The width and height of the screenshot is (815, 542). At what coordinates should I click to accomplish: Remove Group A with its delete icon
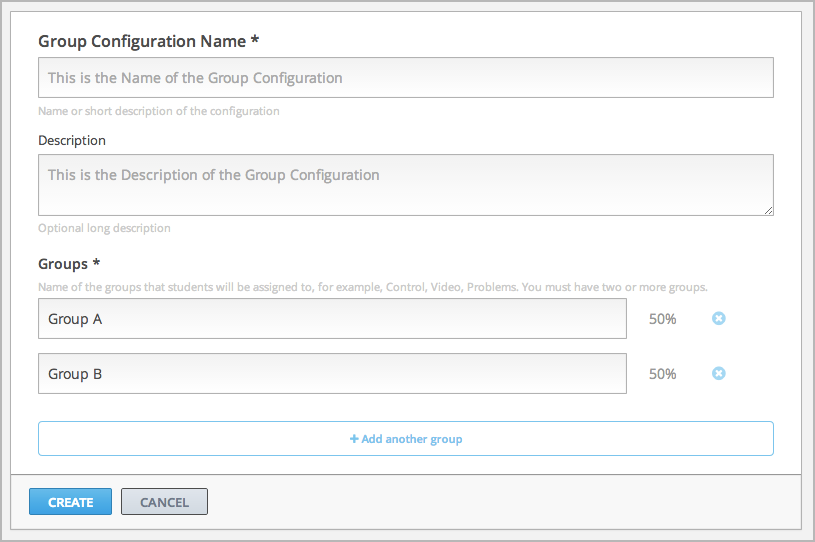[x=718, y=319]
